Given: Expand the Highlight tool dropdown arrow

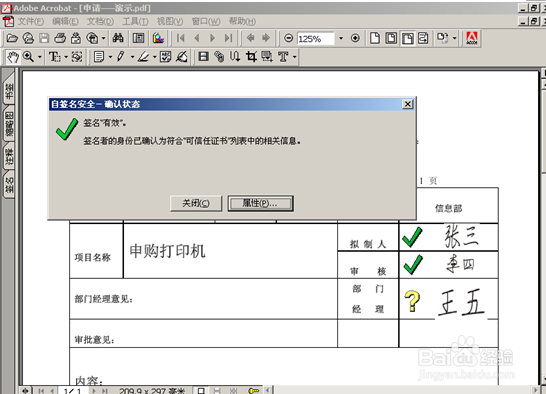Looking at the screenshot, I should [154, 57].
